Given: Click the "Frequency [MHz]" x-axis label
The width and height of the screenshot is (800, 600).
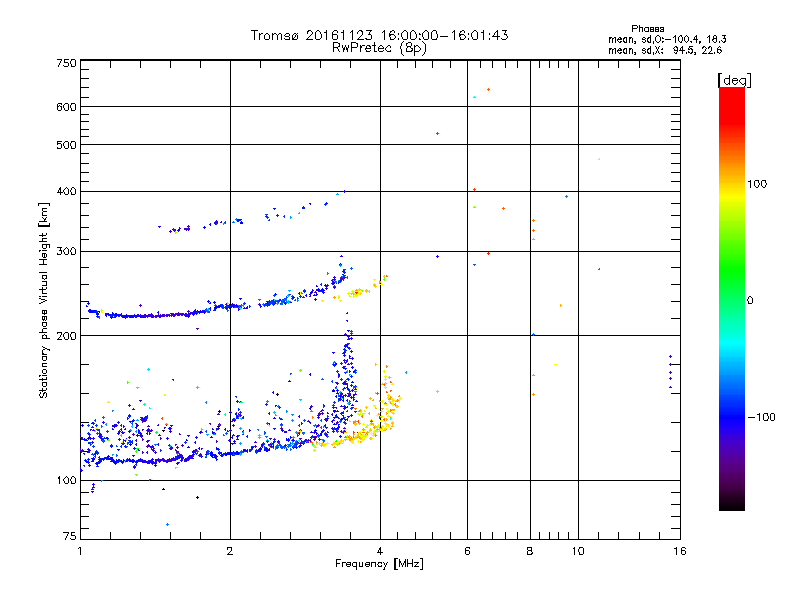Looking at the screenshot, I should pyautogui.click(x=379, y=563).
